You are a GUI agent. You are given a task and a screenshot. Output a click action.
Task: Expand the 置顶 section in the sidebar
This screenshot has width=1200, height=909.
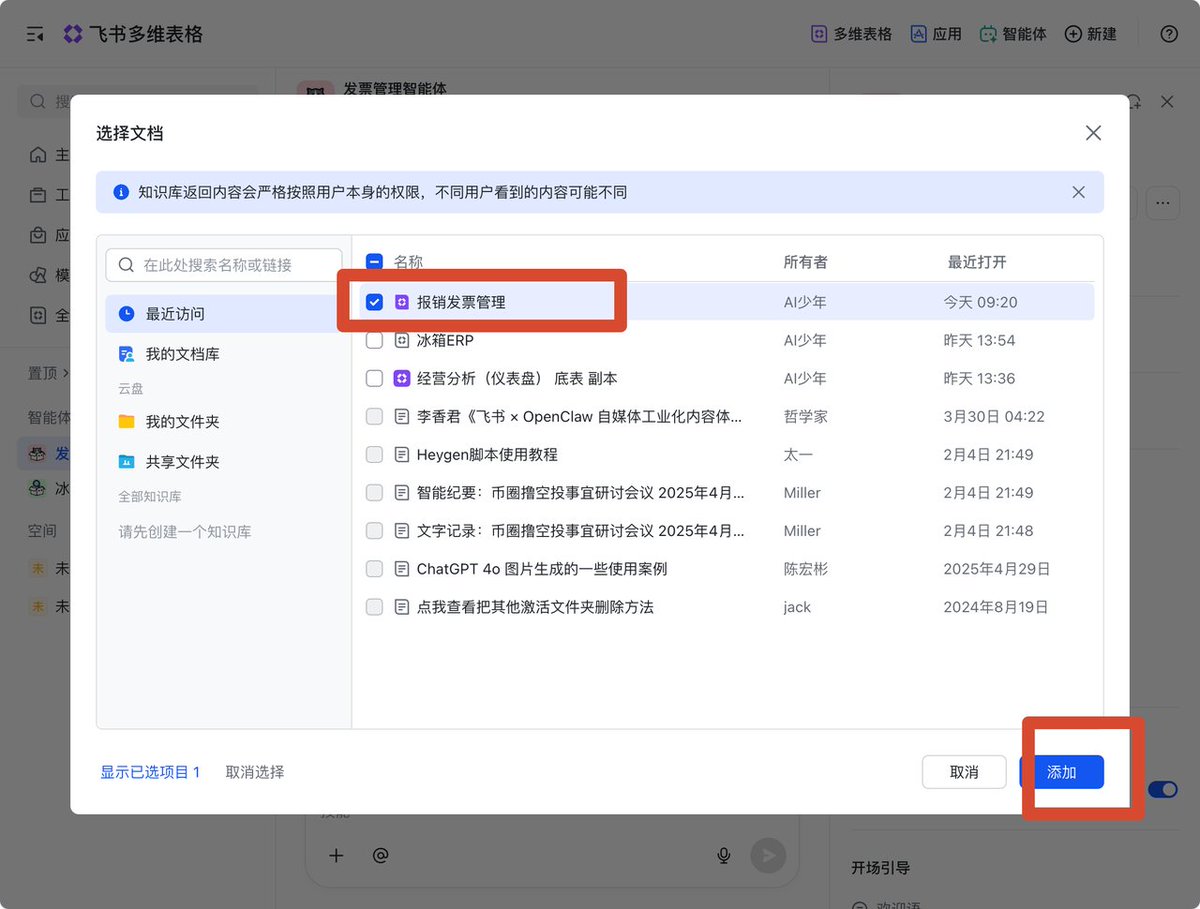coord(47,373)
